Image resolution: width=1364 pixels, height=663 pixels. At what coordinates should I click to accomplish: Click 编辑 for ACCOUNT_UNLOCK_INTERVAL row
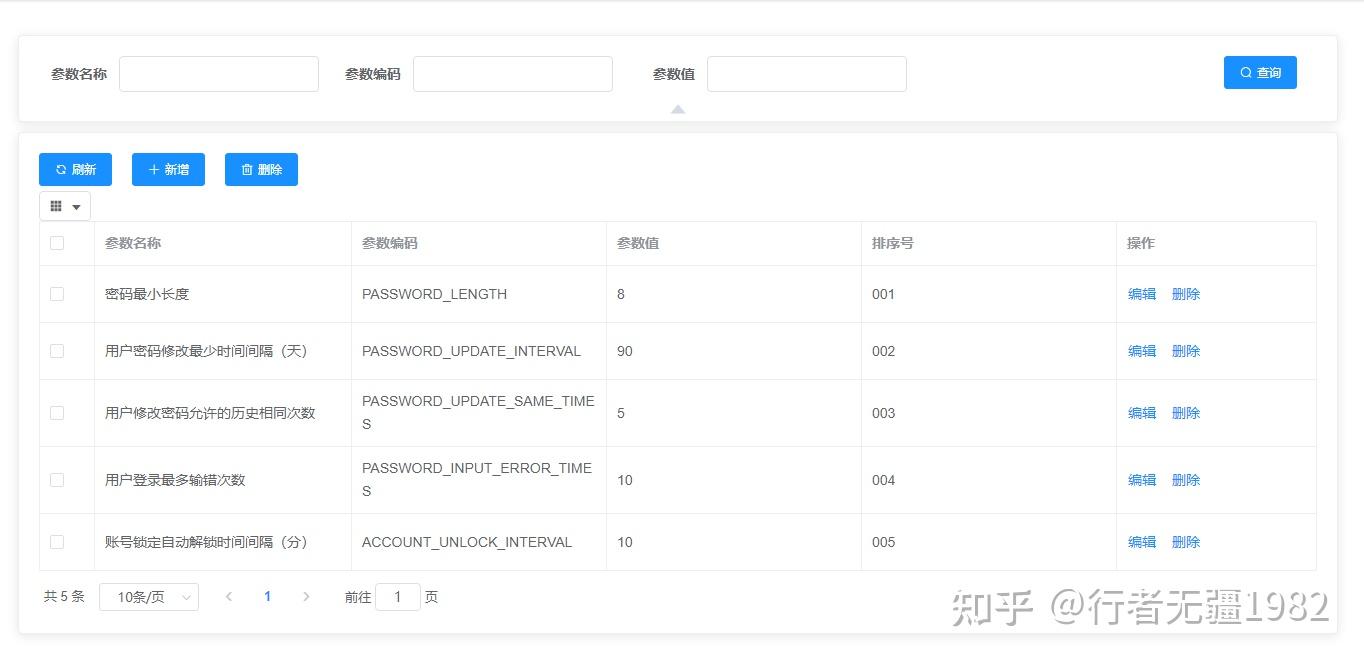pos(1142,542)
